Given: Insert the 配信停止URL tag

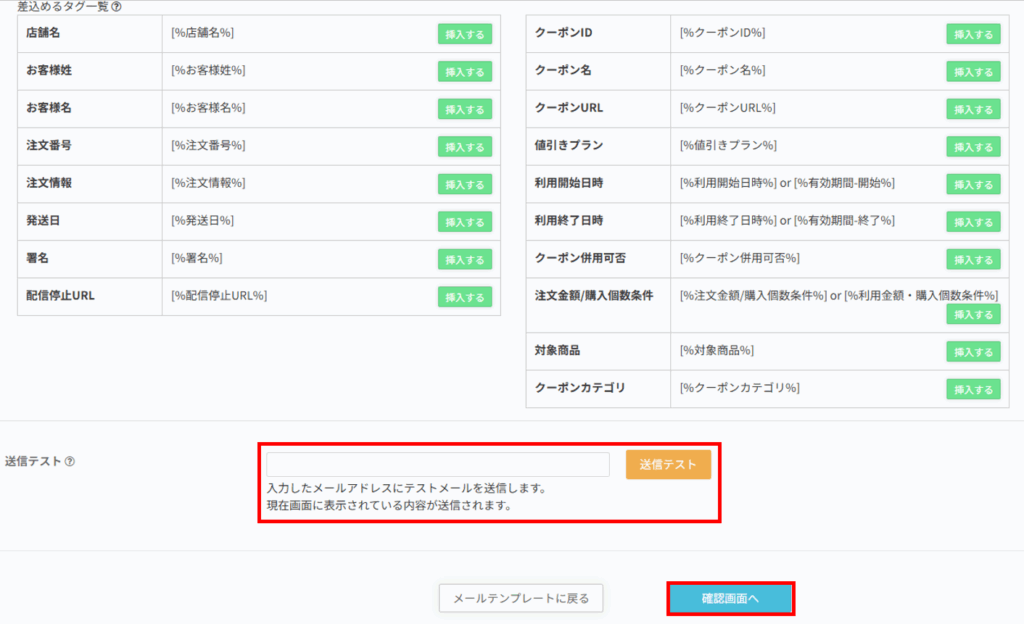Looking at the screenshot, I should pyautogui.click(x=464, y=297).
